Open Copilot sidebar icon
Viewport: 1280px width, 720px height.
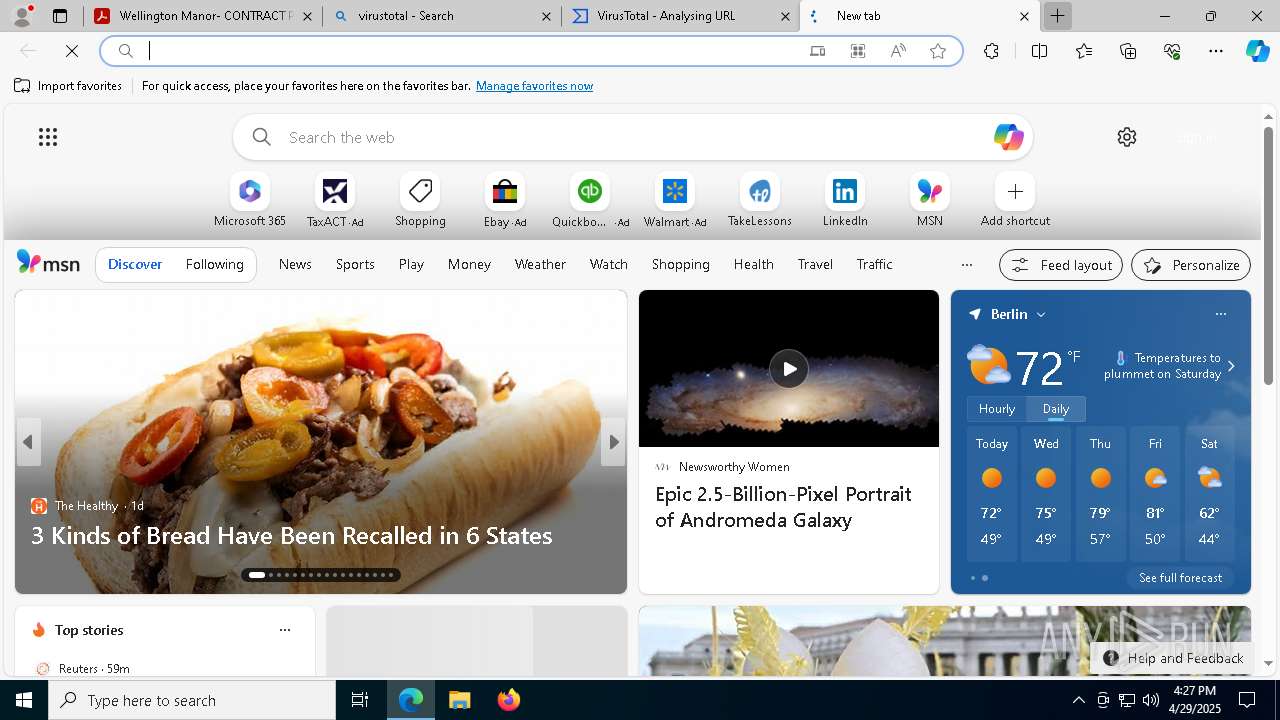(x=1258, y=51)
